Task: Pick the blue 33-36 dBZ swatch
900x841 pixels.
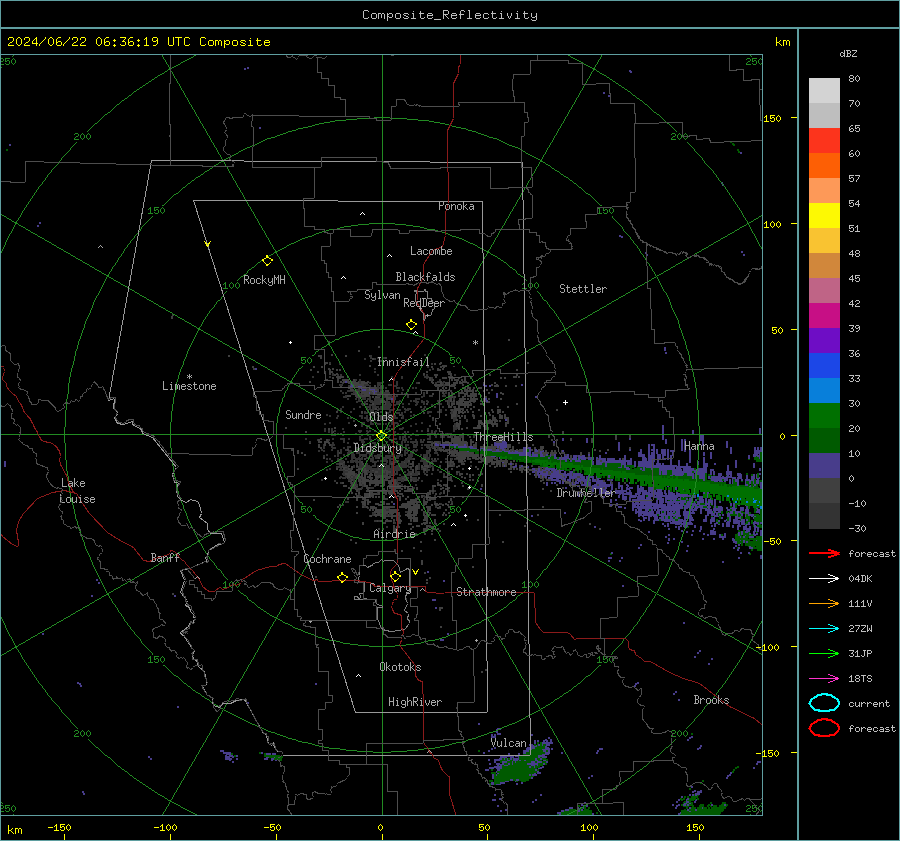Action: coord(824,365)
